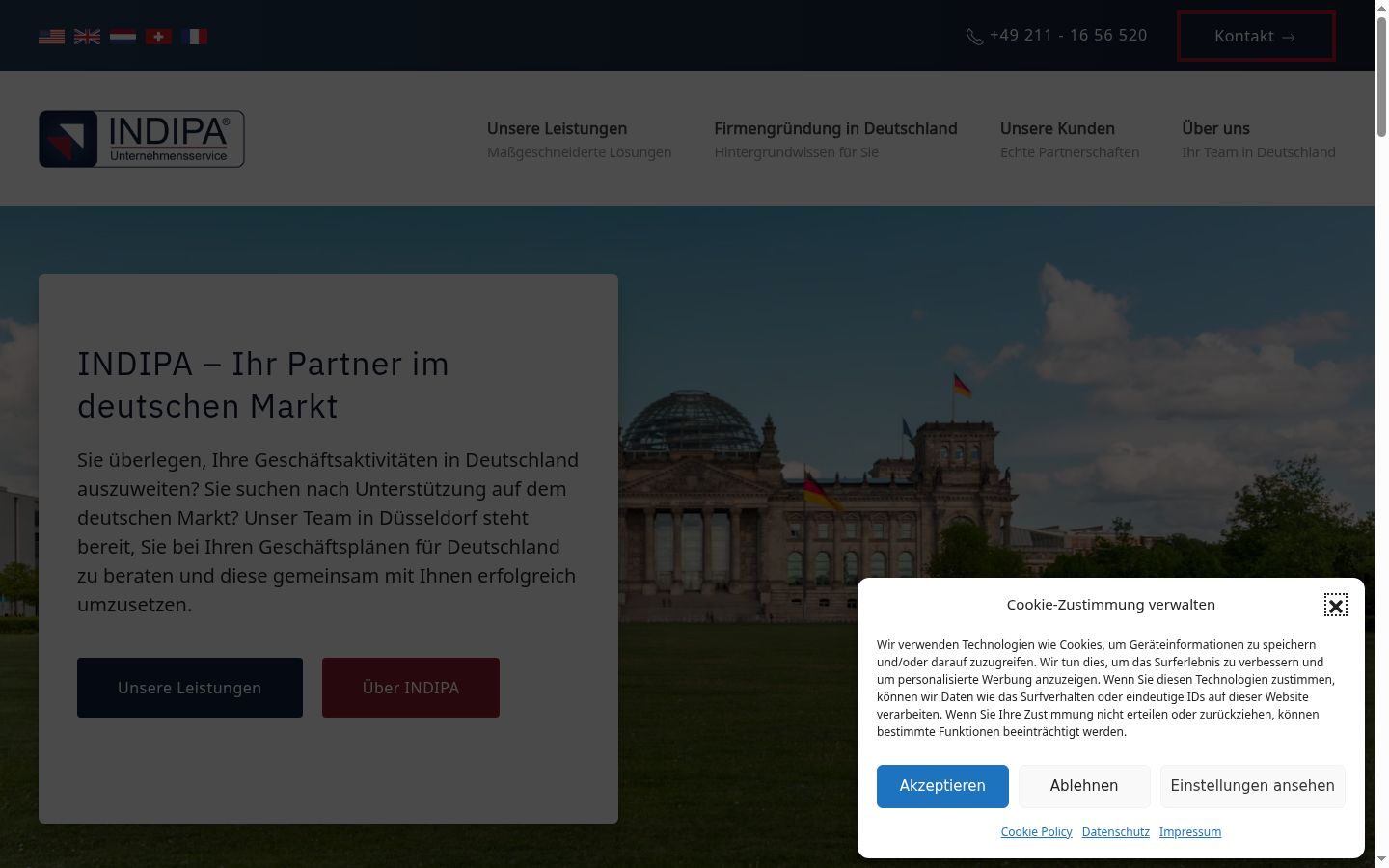Open the Über uns menu item
This screenshot has width=1389, height=868.
point(1259,139)
